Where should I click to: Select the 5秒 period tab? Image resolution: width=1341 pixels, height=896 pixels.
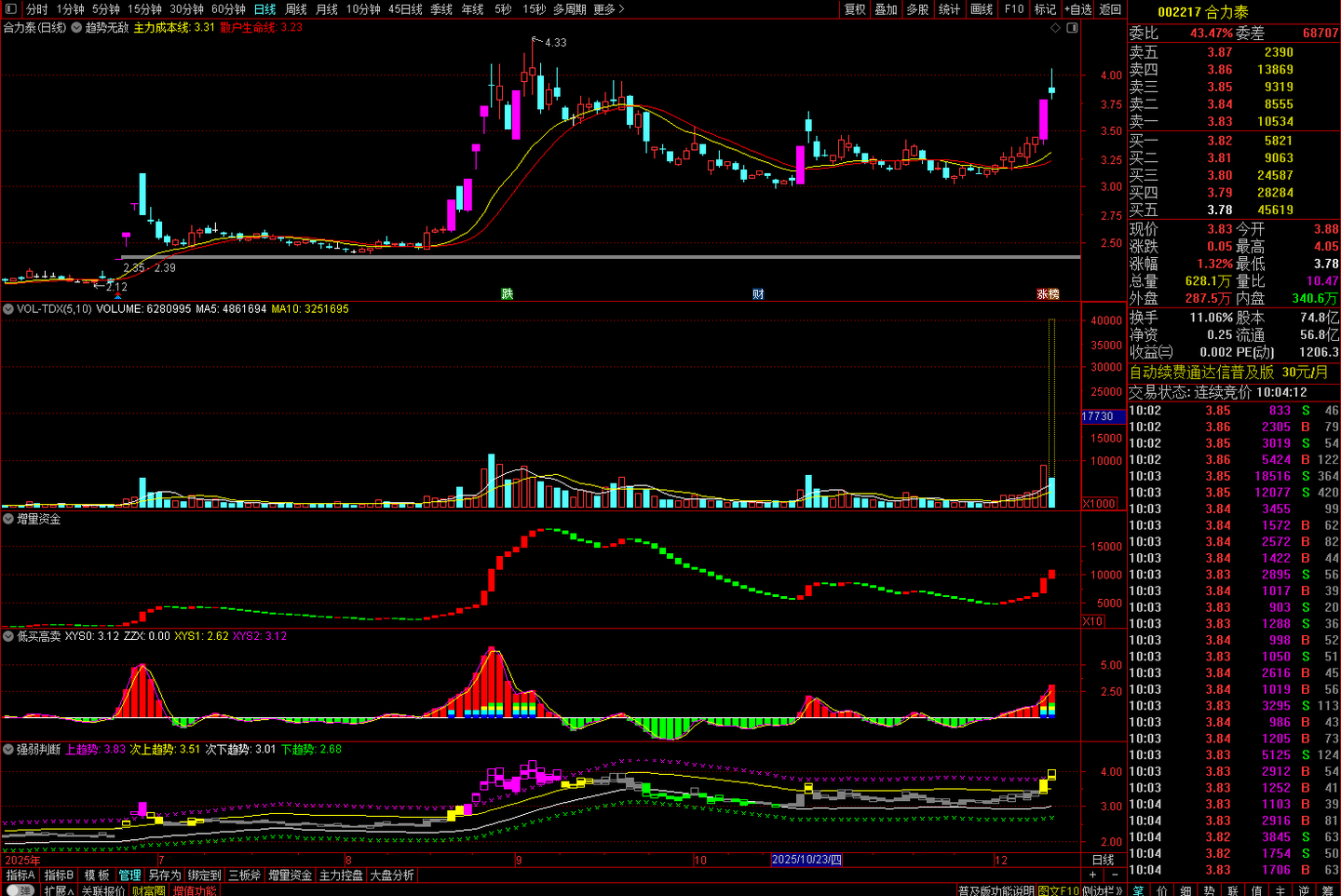click(504, 9)
